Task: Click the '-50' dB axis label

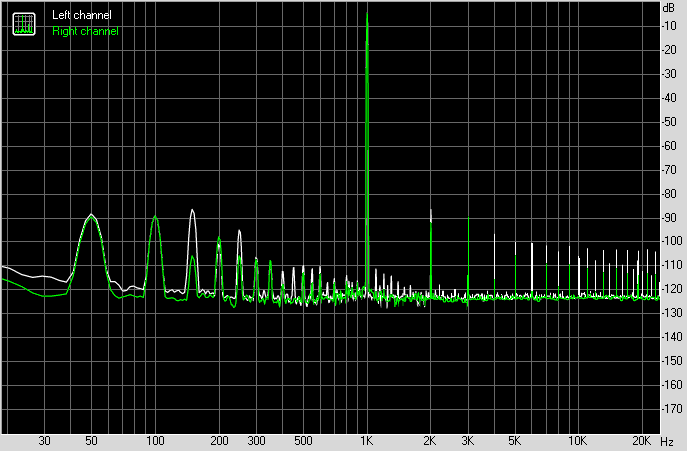Action: coord(670,122)
